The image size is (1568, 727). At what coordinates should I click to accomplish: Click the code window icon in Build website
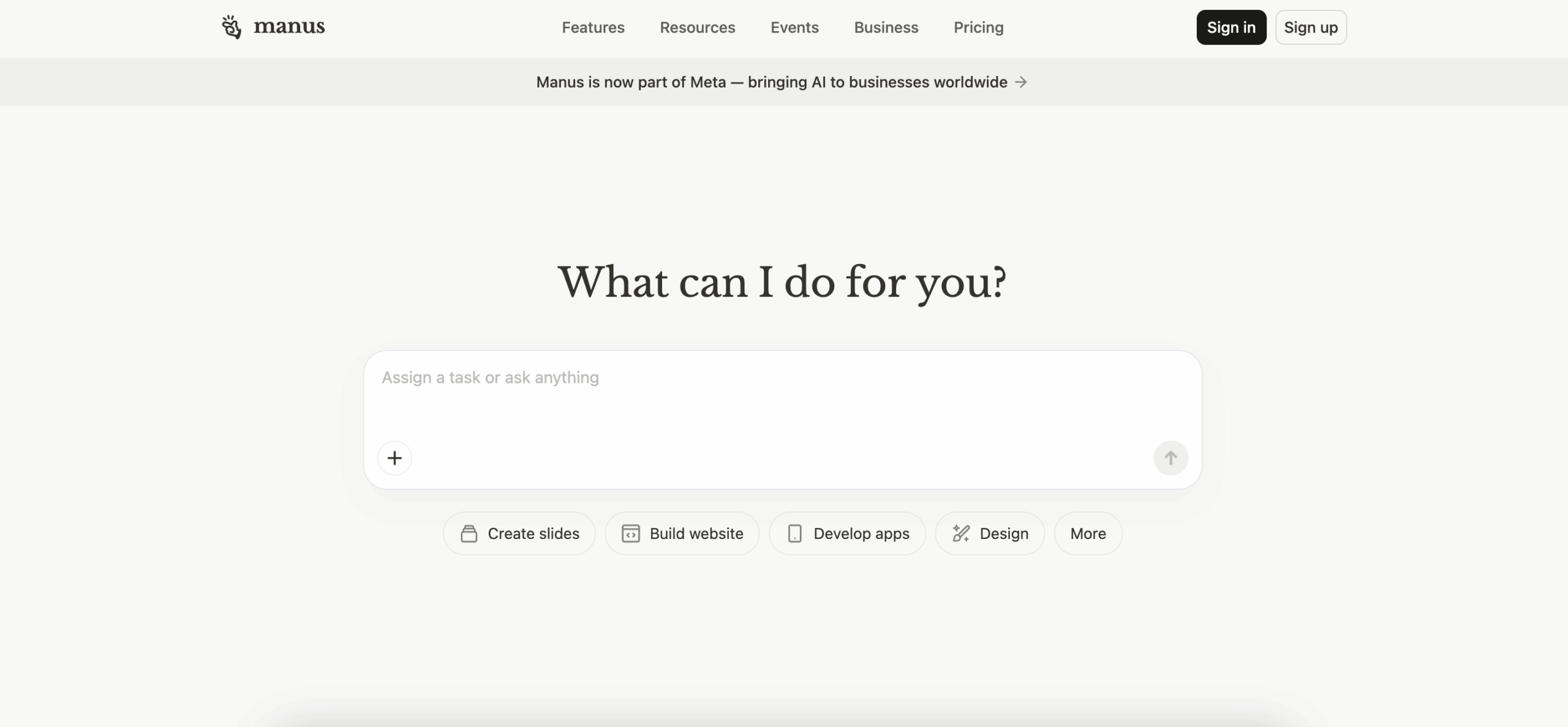(631, 534)
